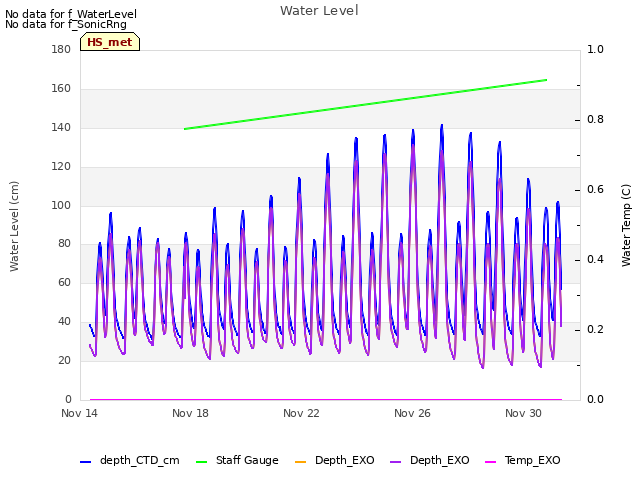This screenshot has height=480, width=640.
Task: Click the 'Water Temp (C)' axis label
Action: (x=626, y=225)
